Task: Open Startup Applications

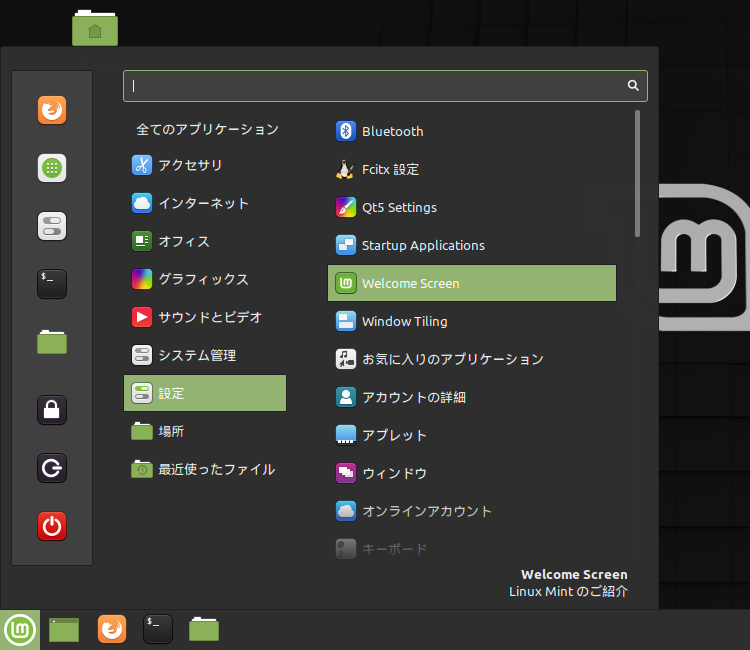Action: tap(472, 245)
